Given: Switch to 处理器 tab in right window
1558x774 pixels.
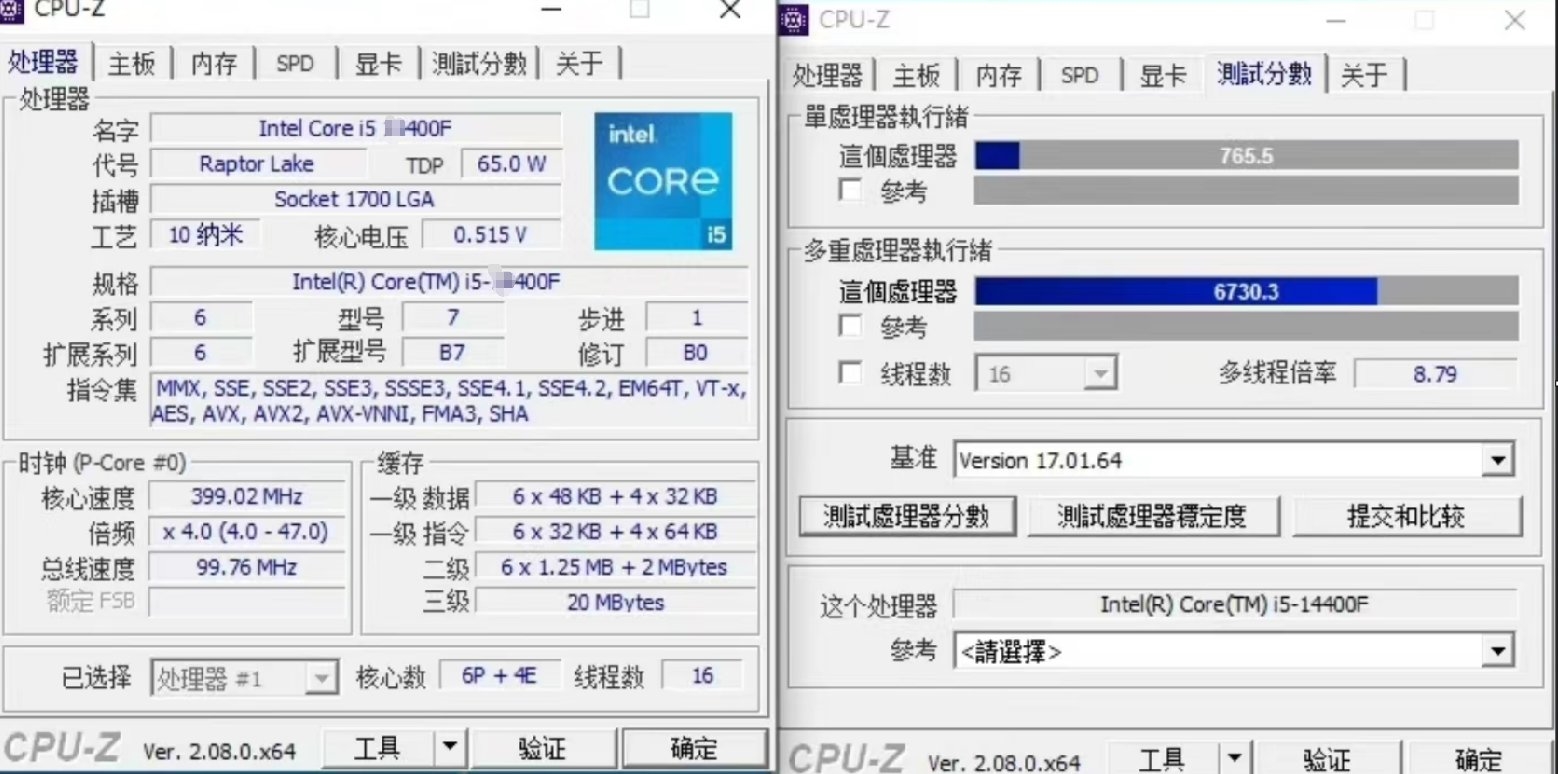Looking at the screenshot, I should tap(828, 75).
